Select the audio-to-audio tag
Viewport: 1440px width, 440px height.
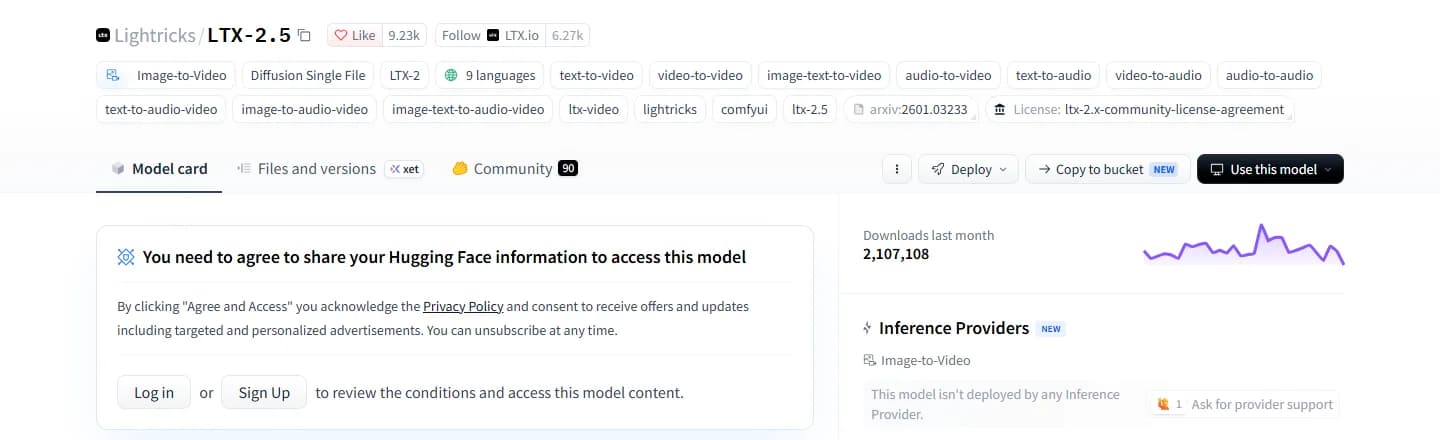(x=1269, y=75)
